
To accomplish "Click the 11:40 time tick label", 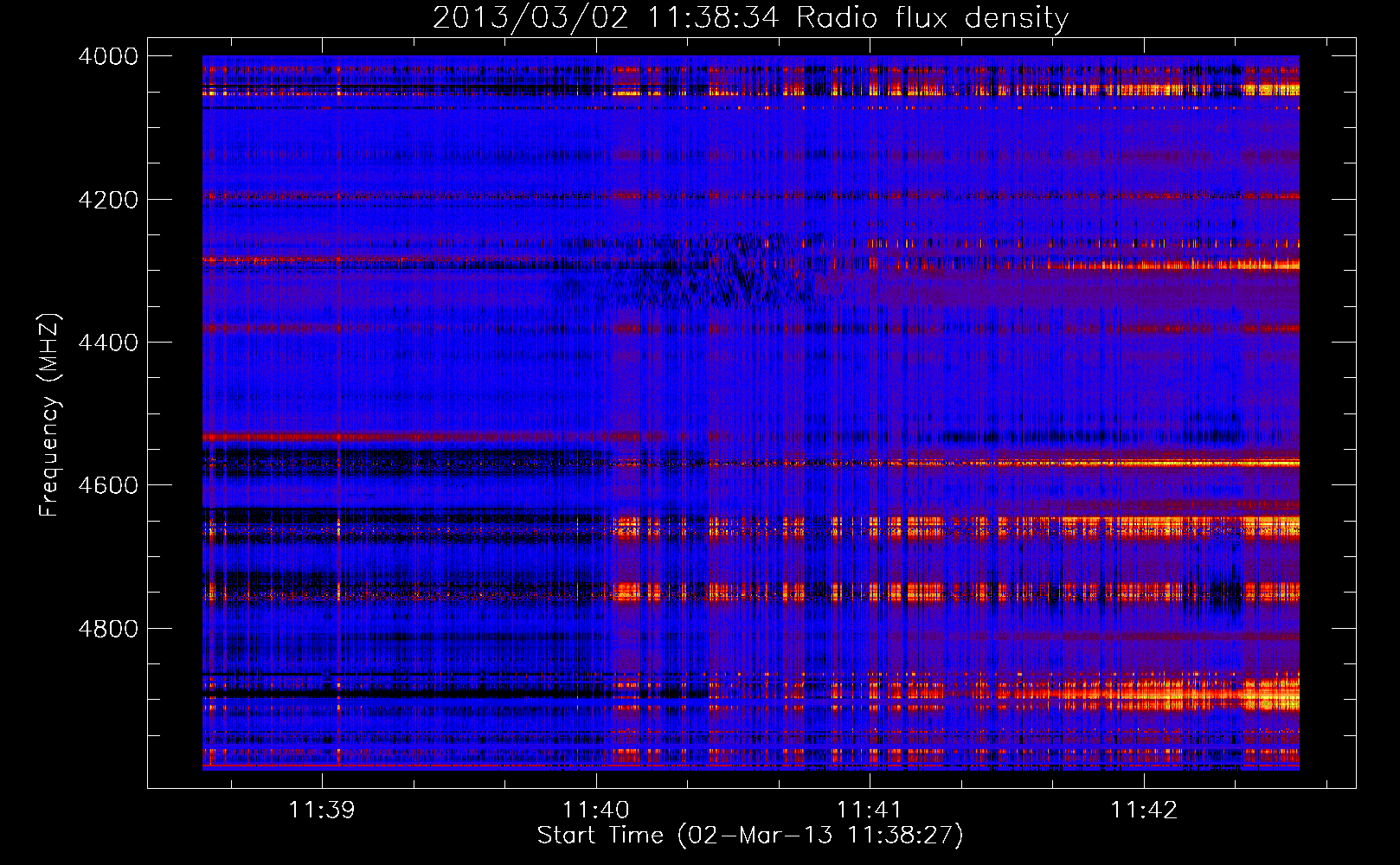I will coord(596,810).
